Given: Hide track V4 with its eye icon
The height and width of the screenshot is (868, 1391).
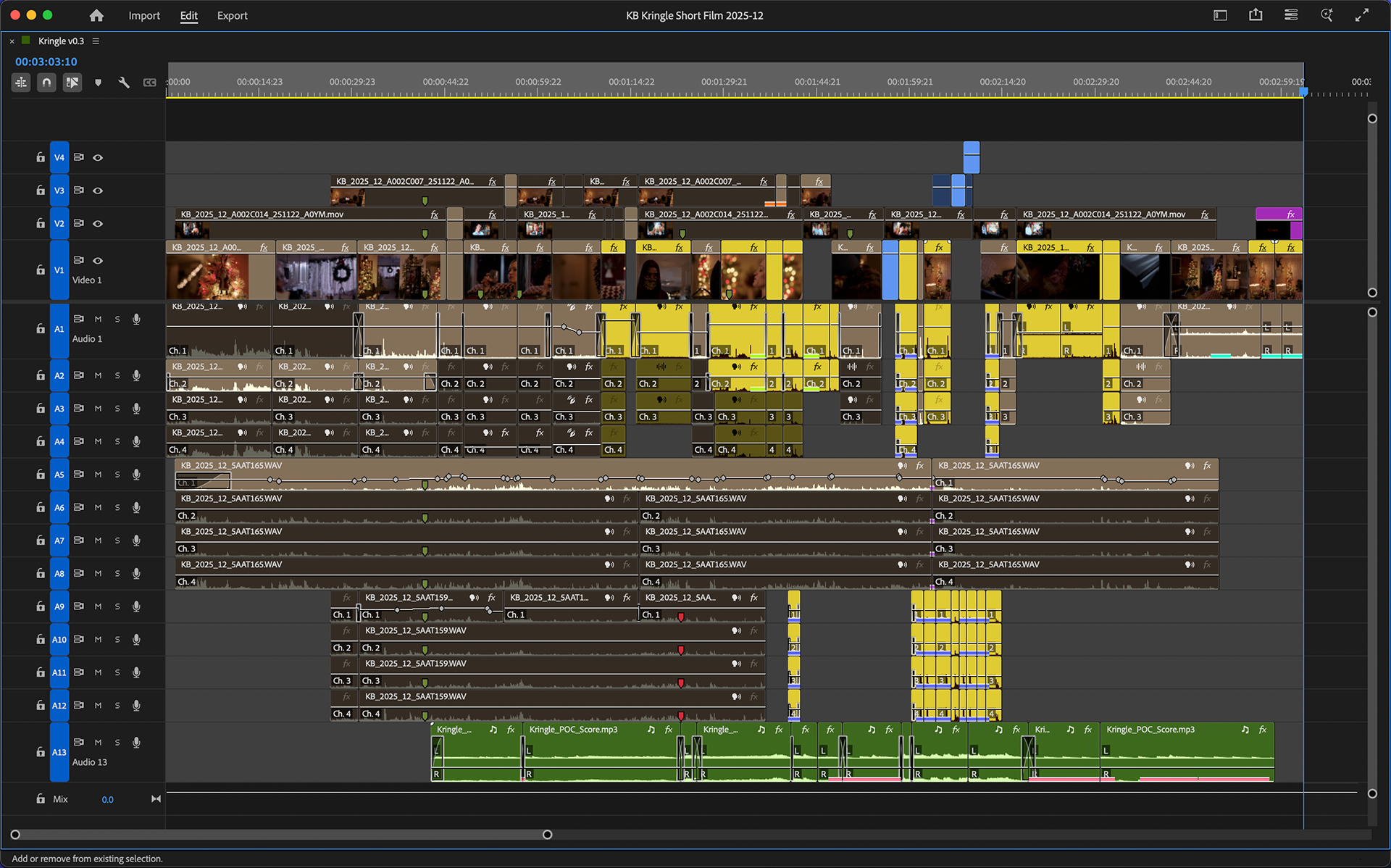Looking at the screenshot, I should point(98,157).
